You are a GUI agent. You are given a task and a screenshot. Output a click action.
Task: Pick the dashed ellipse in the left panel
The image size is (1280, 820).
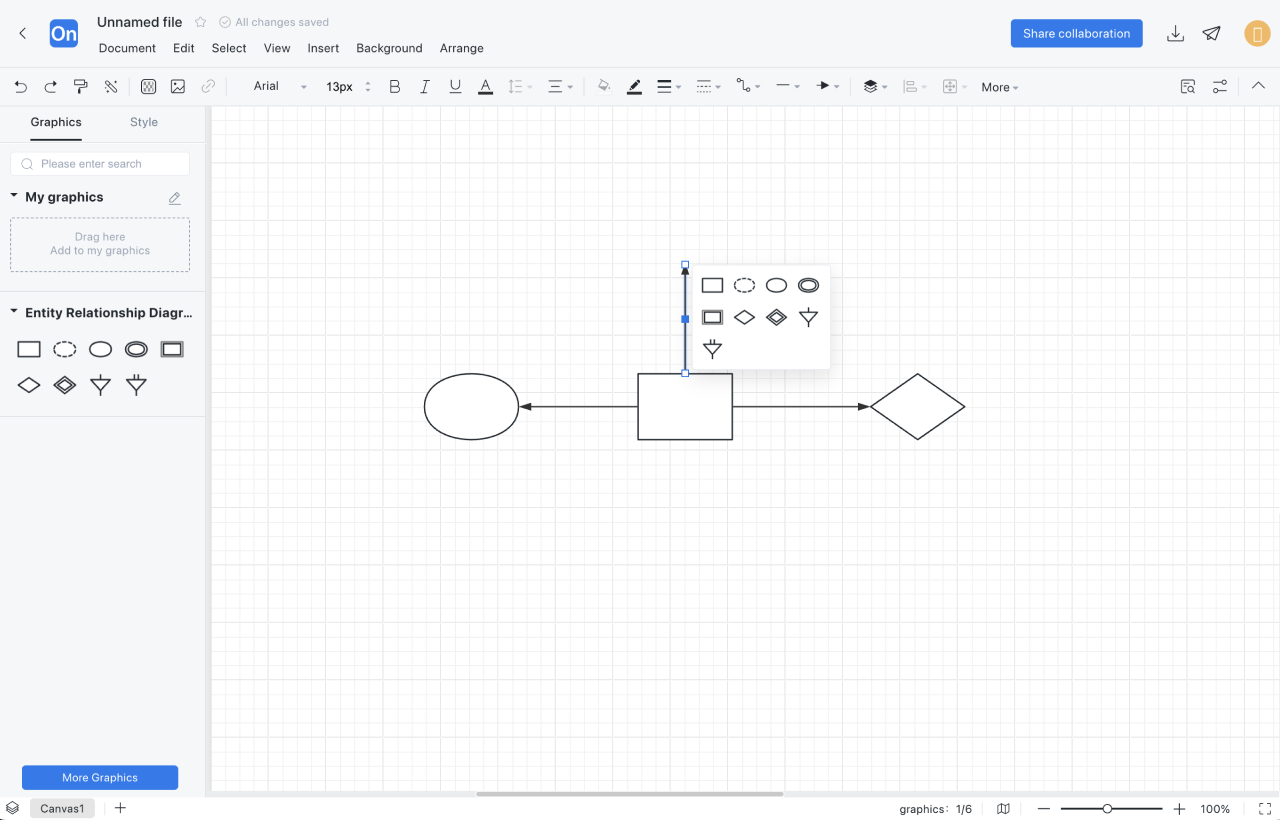65,349
